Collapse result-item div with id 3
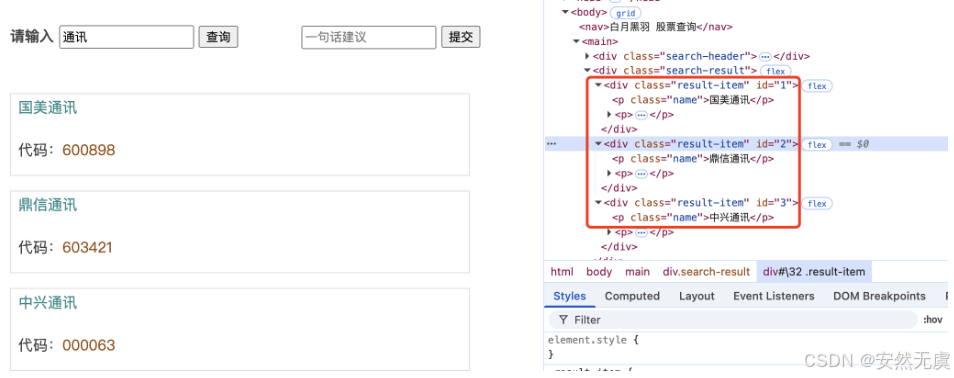This screenshot has height=378, width=954. coord(598,203)
